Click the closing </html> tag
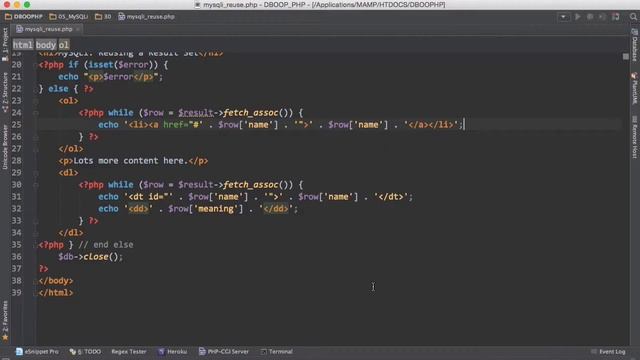 point(56,292)
